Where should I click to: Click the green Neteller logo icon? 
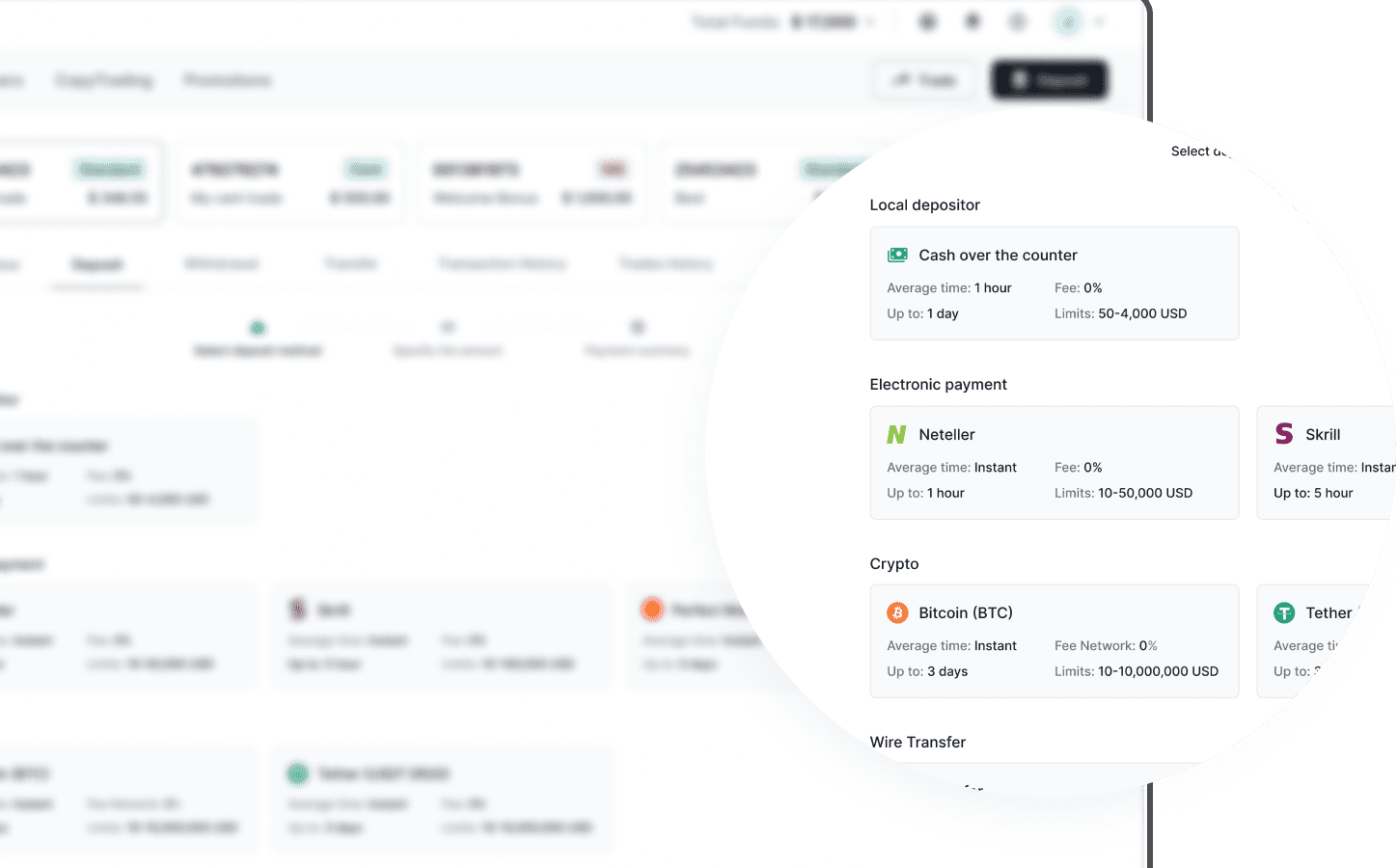tap(896, 435)
